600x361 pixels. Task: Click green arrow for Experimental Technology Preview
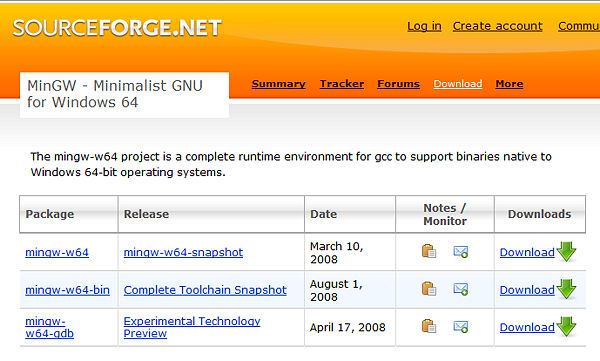pyautogui.click(x=566, y=327)
